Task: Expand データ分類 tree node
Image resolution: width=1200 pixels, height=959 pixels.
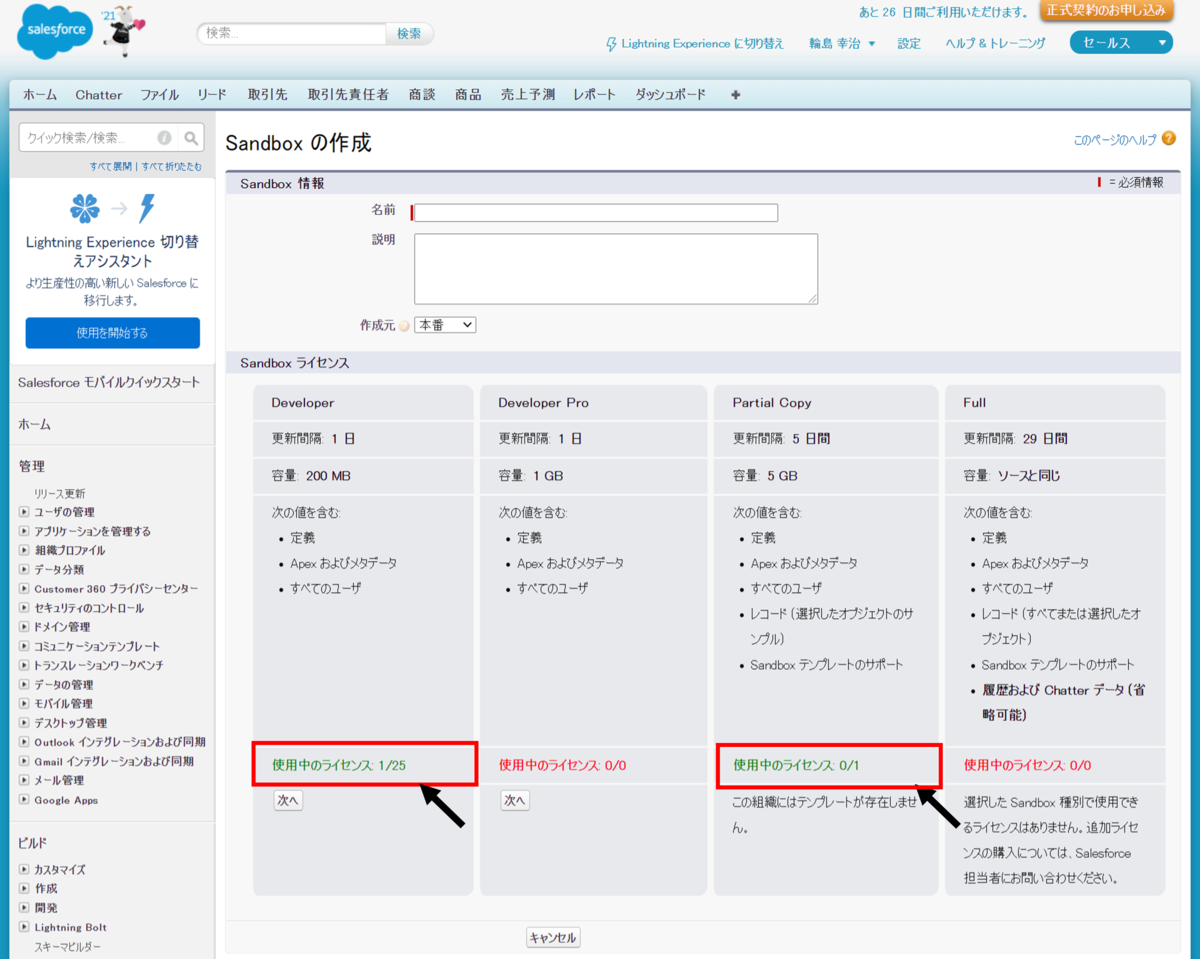Action: 24,569
